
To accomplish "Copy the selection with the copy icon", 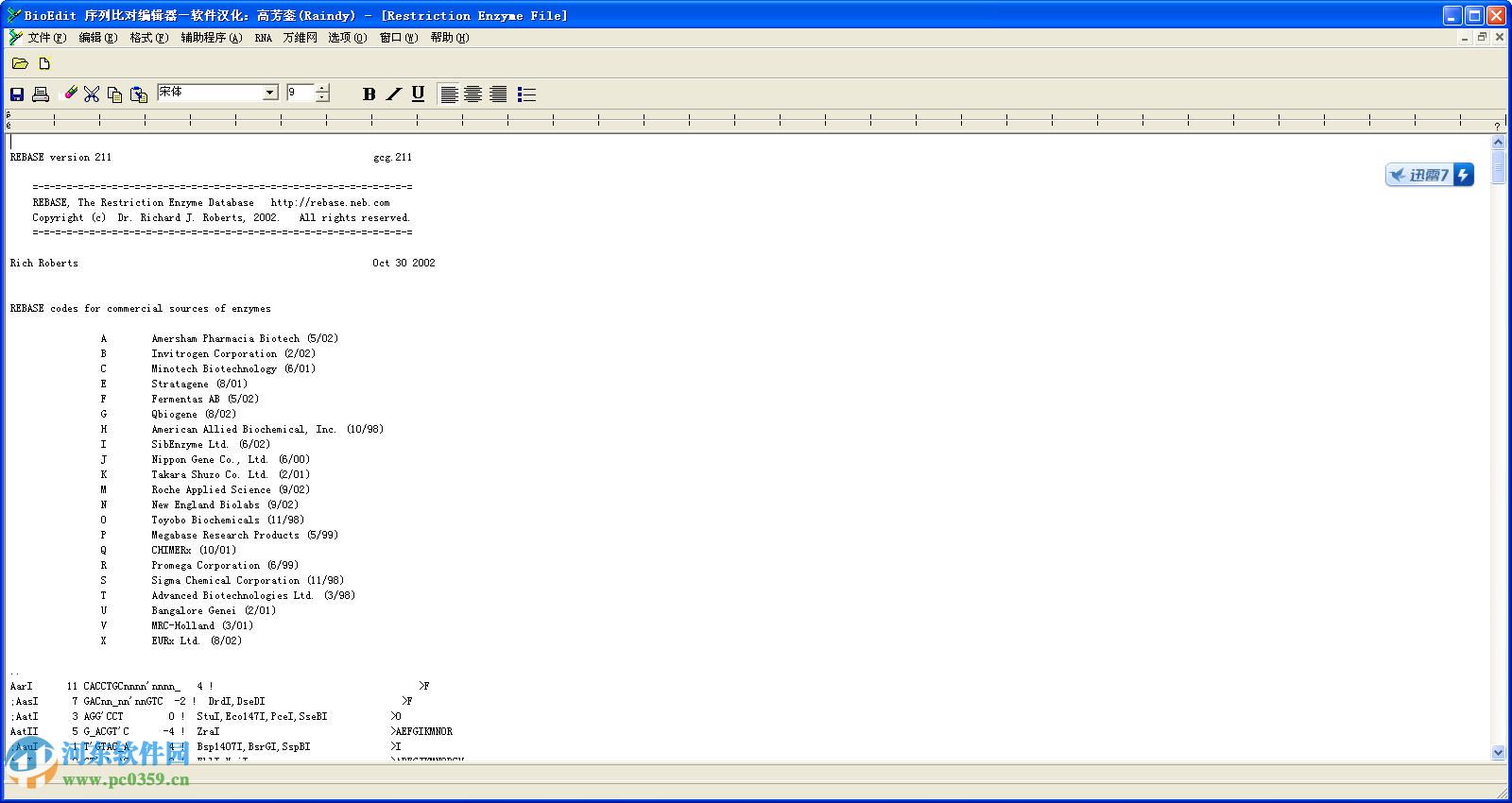I will [x=115, y=94].
